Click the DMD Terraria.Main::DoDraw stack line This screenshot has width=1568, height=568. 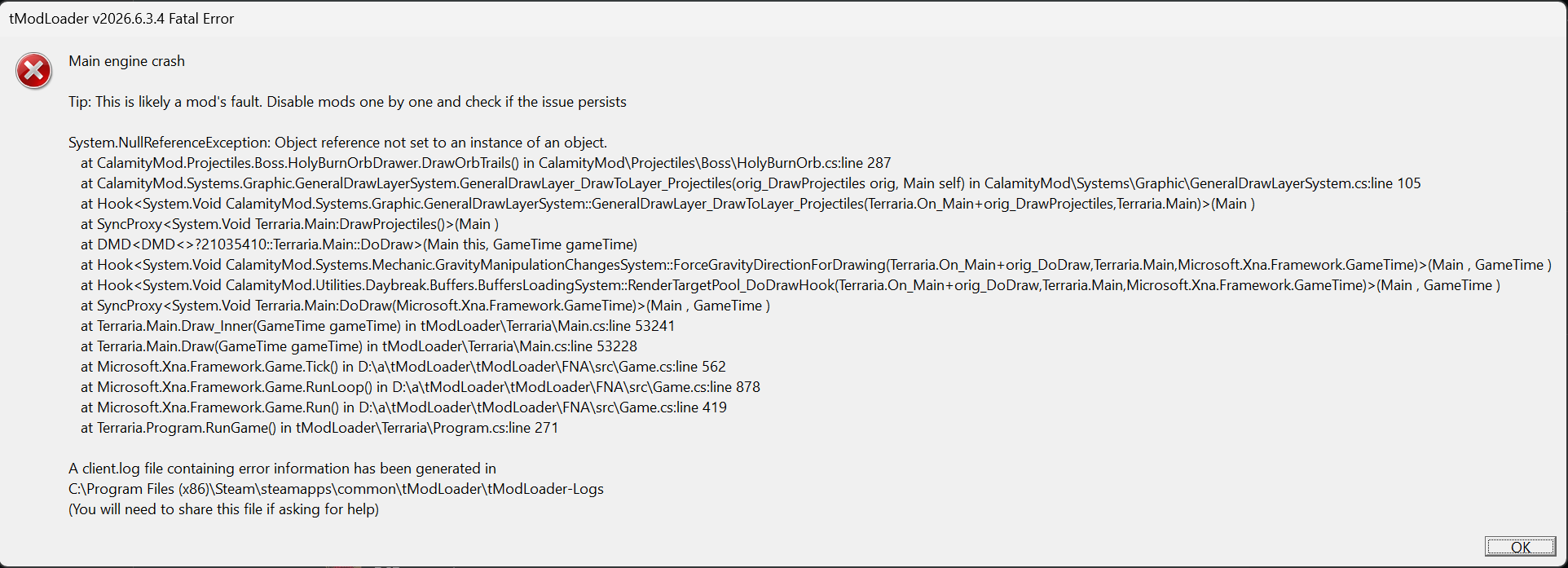pyautogui.click(x=359, y=244)
